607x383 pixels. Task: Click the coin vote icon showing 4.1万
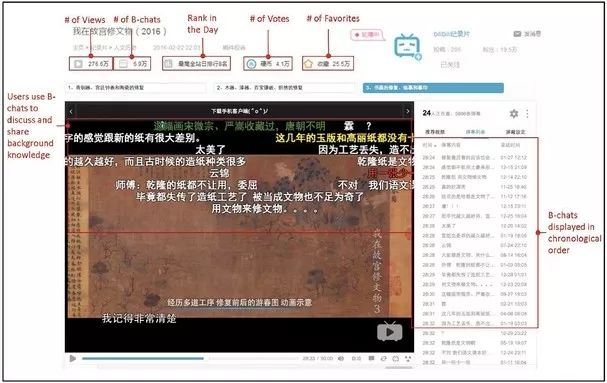[x=252, y=64]
